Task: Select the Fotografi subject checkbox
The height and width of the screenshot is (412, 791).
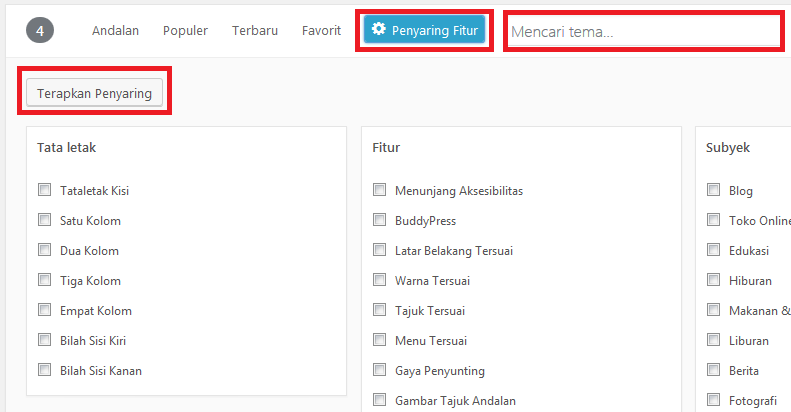Action: click(x=713, y=399)
